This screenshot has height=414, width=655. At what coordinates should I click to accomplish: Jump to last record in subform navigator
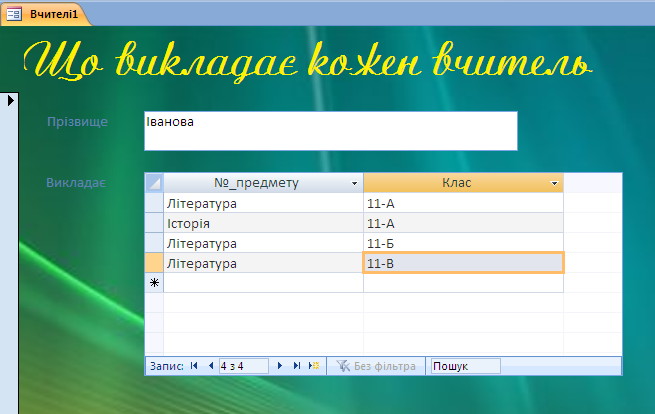[297, 366]
